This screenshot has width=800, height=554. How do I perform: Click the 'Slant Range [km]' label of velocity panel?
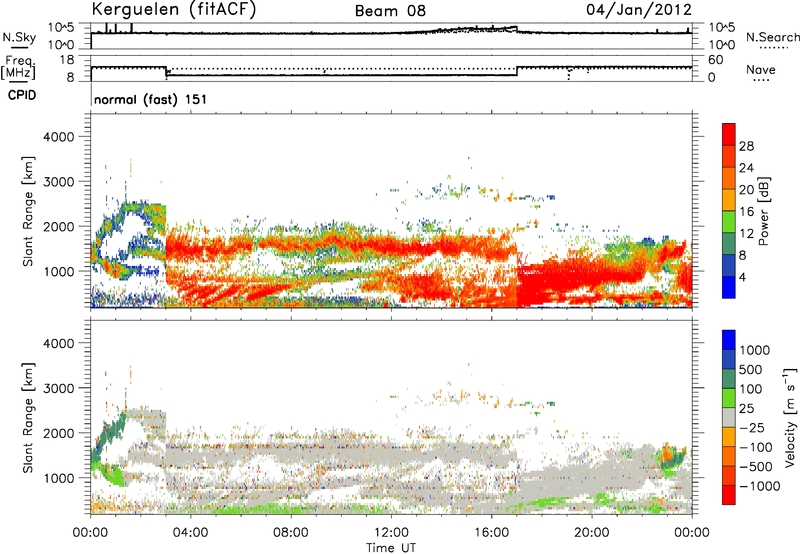point(28,418)
